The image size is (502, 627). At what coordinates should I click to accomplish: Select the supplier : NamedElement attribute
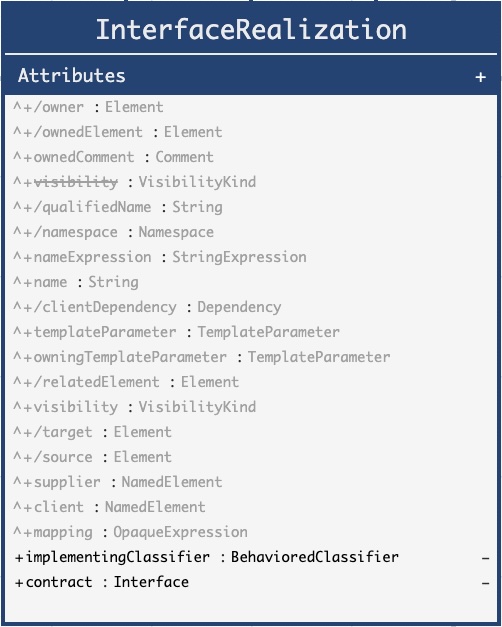click(118, 482)
